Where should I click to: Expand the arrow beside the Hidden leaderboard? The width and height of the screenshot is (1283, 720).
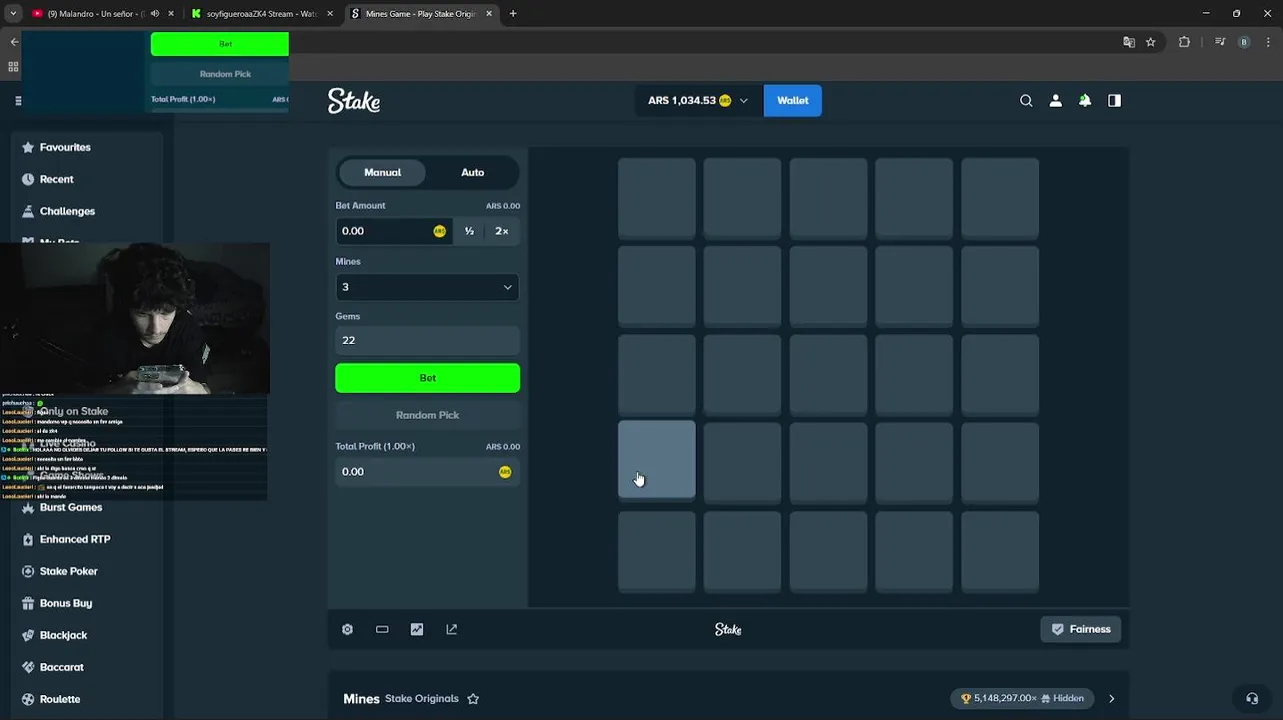1111,699
